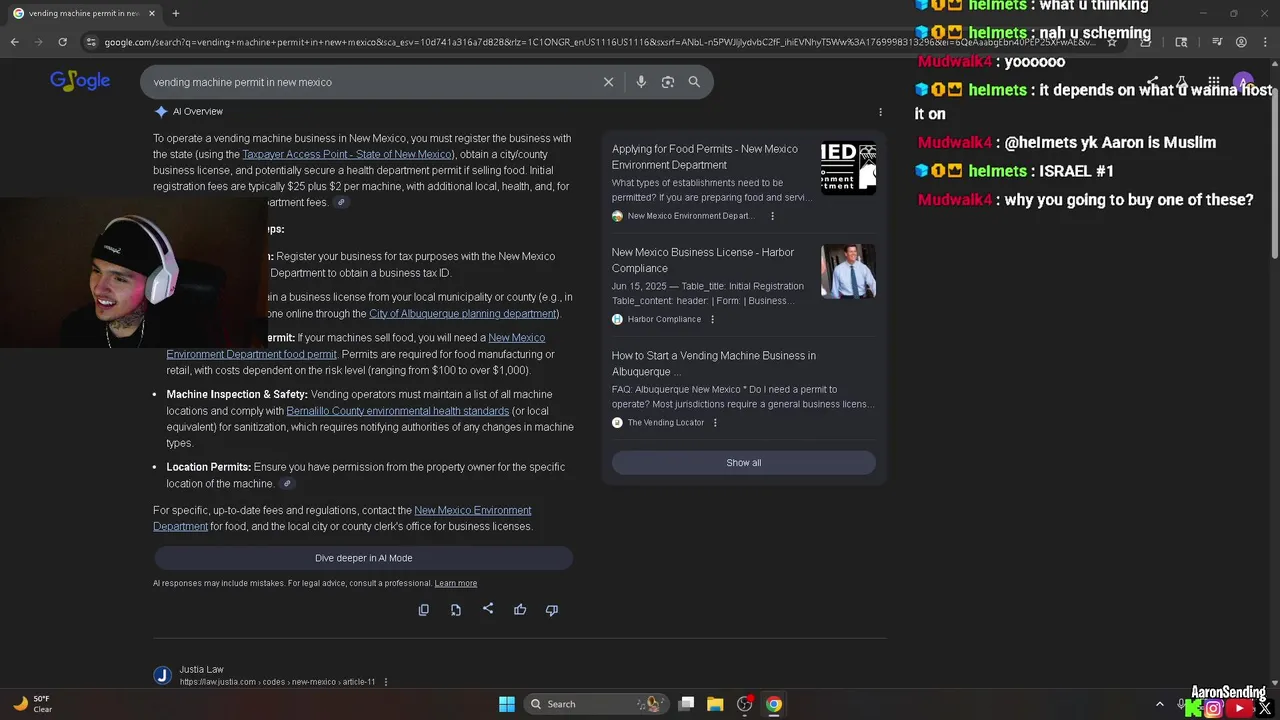Share the AI Overview response

(x=488, y=609)
